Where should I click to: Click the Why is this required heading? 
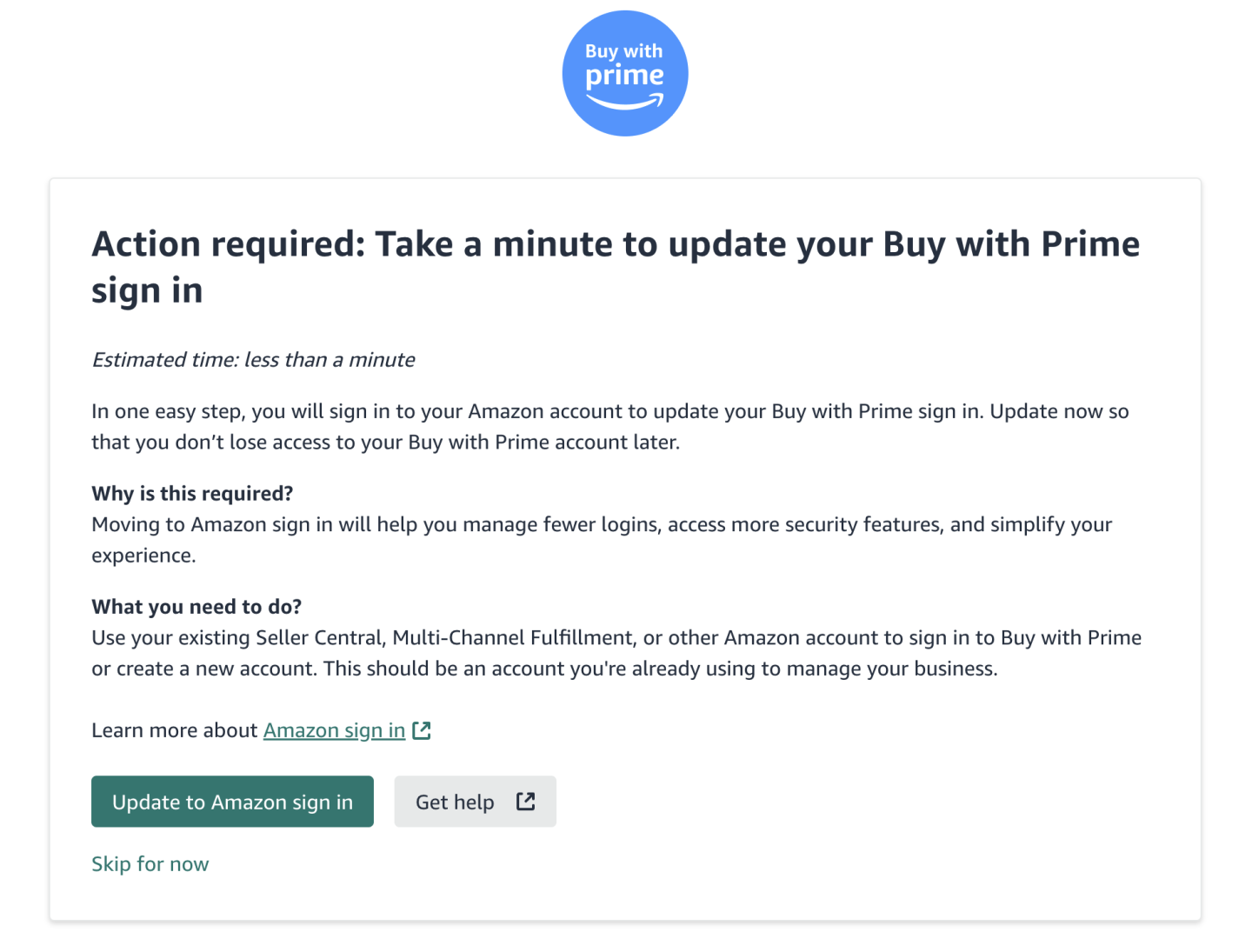pyautogui.click(x=191, y=493)
